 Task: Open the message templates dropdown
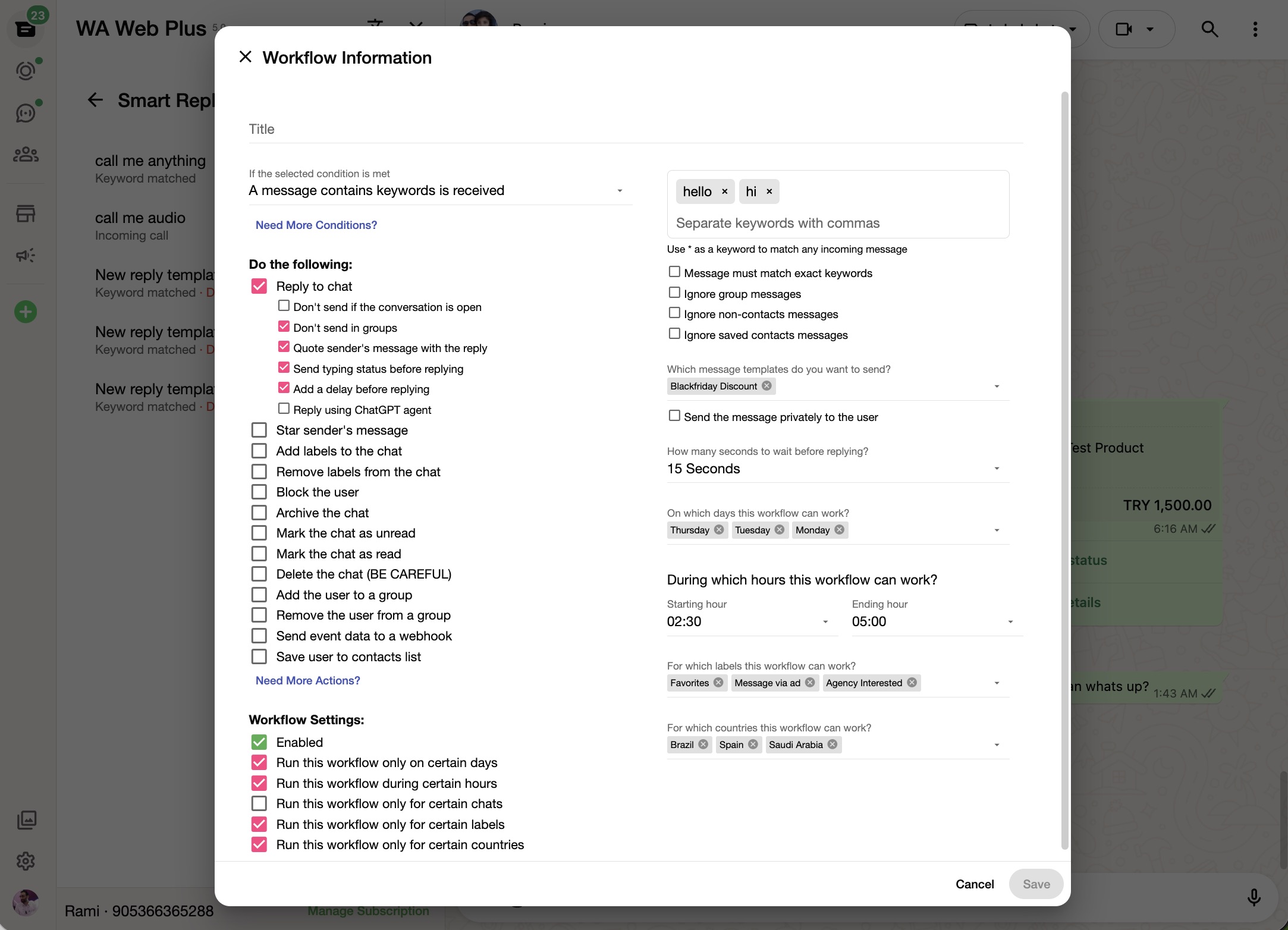997,386
